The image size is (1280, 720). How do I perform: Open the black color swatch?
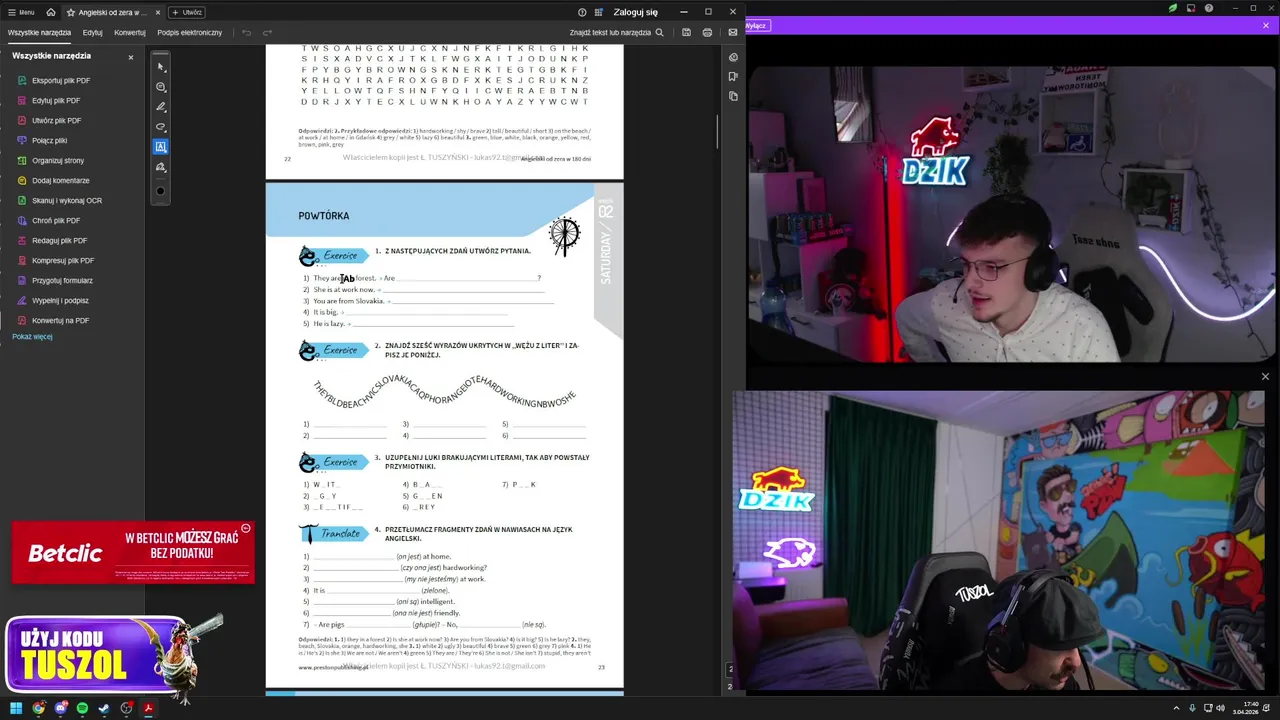pyautogui.click(x=161, y=190)
